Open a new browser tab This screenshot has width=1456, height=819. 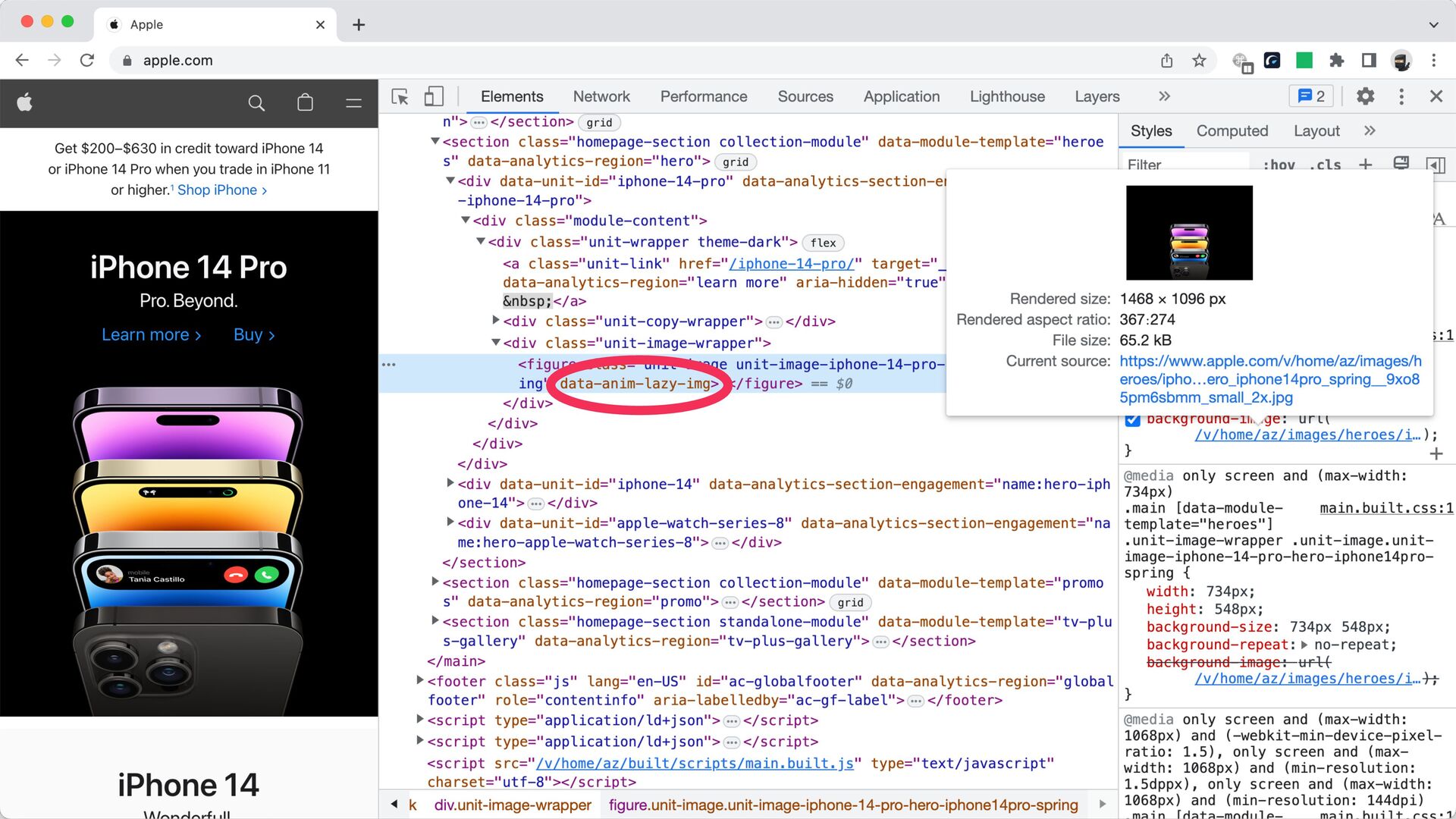359,24
